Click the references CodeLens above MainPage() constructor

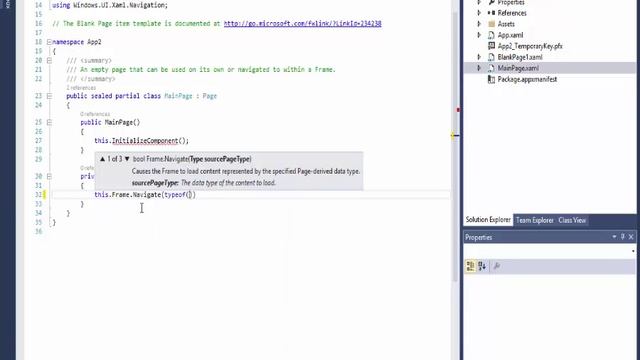[x=95, y=114]
